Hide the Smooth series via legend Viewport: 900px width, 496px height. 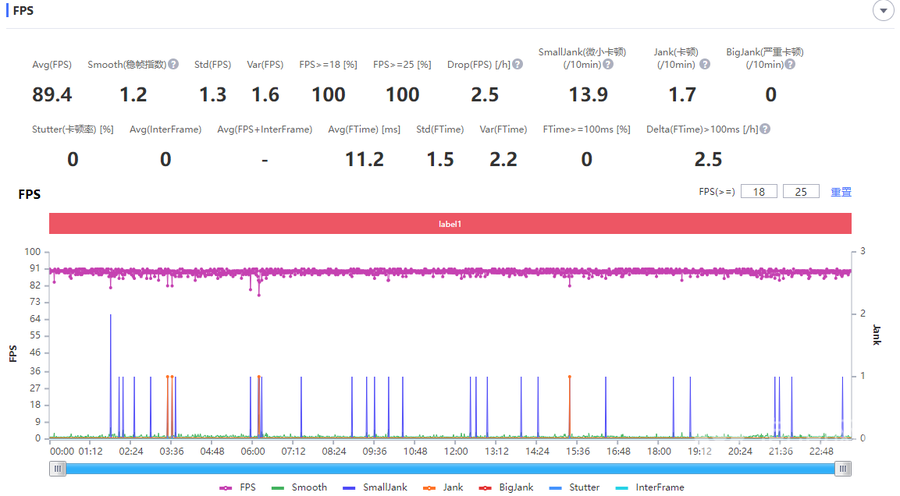tap(298, 487)
